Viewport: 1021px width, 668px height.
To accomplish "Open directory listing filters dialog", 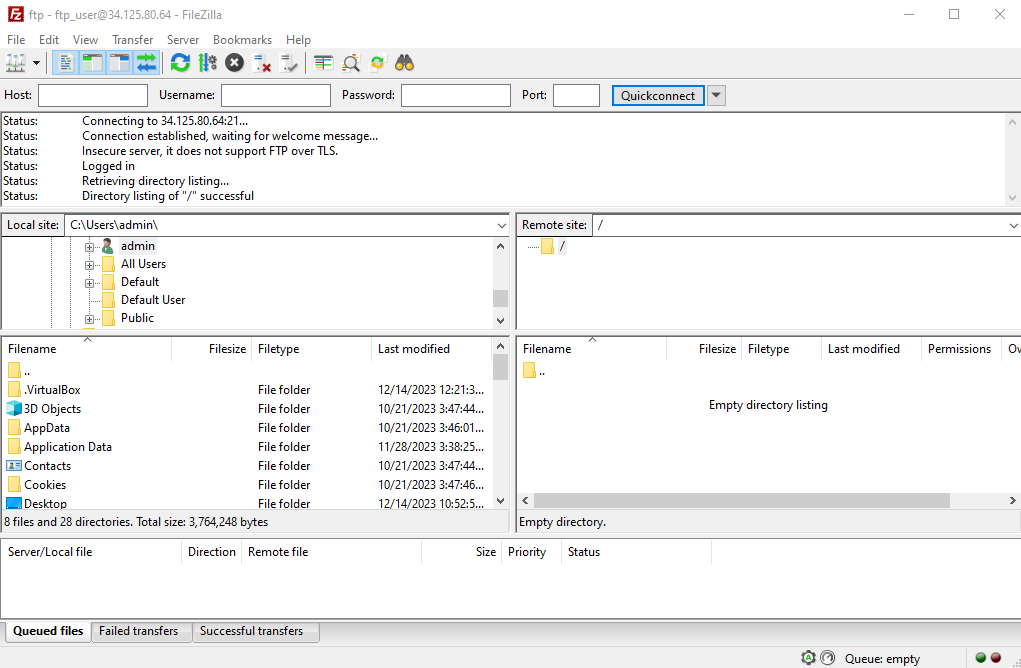I will click(x=324, y=63).
